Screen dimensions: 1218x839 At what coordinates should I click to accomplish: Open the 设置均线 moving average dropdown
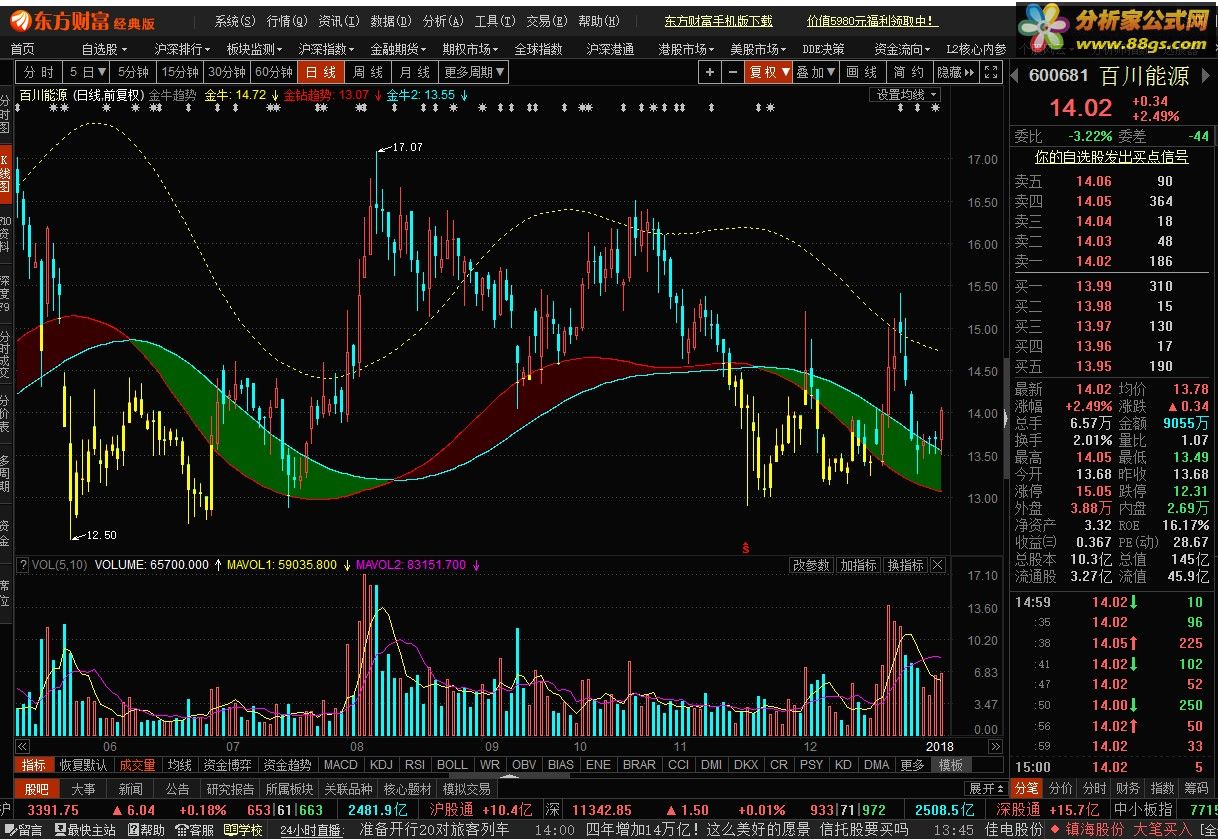(903, 94)
